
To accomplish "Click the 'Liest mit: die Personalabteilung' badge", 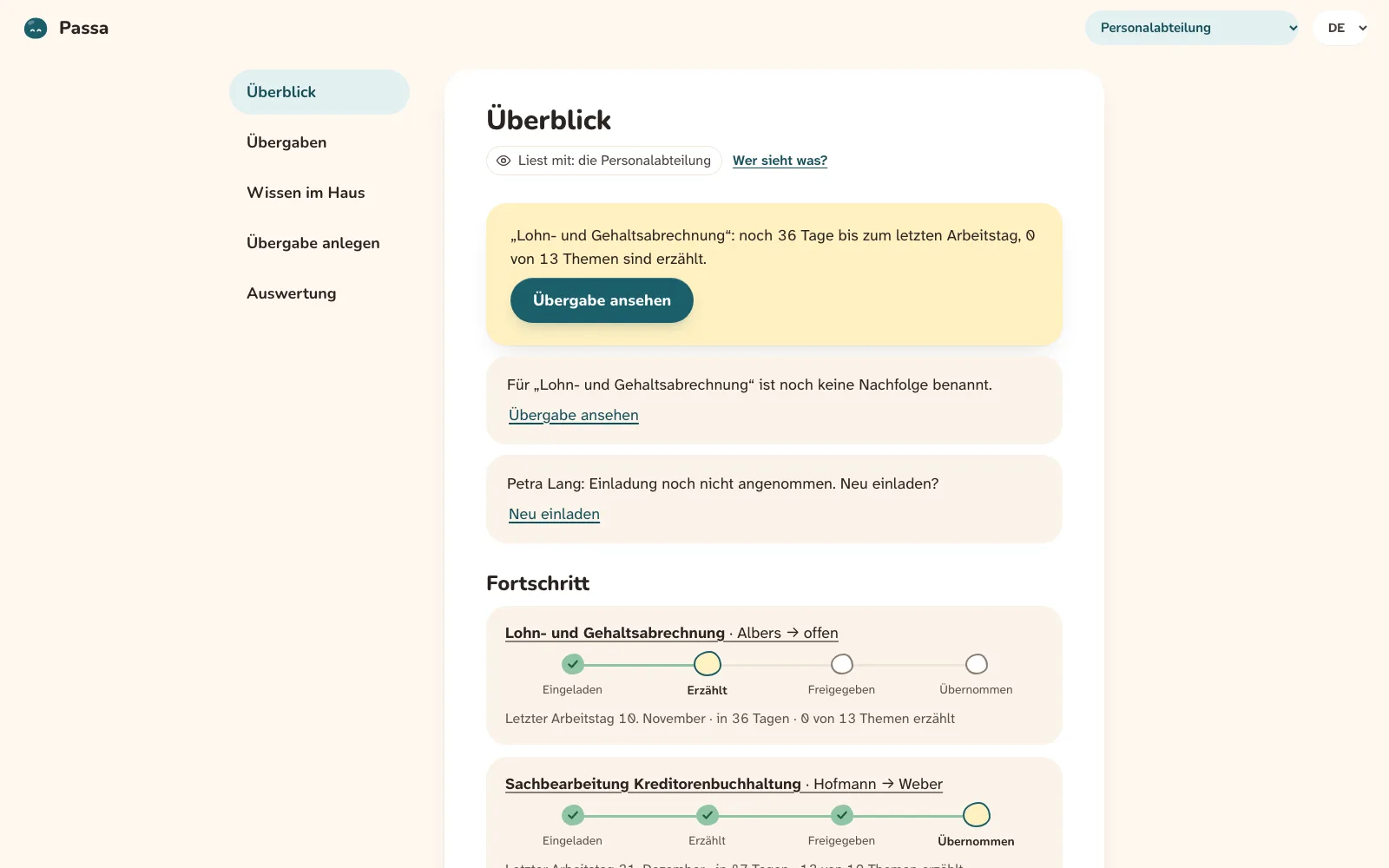I will pos(604,161).
